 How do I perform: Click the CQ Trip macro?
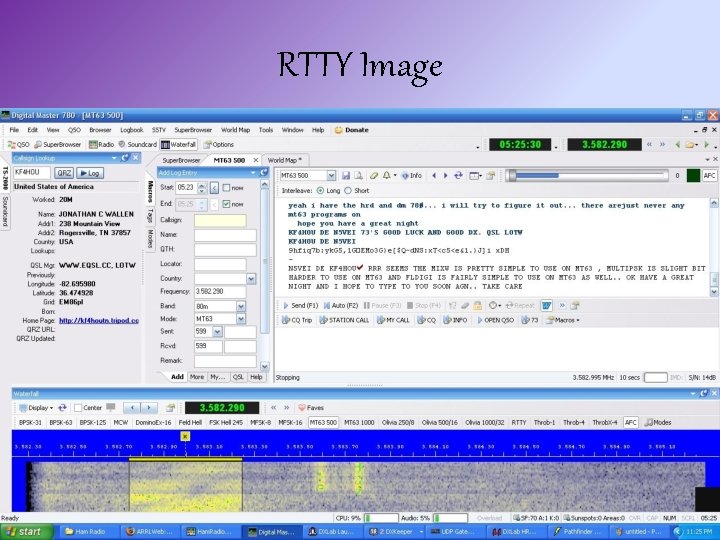coord(297,320)
